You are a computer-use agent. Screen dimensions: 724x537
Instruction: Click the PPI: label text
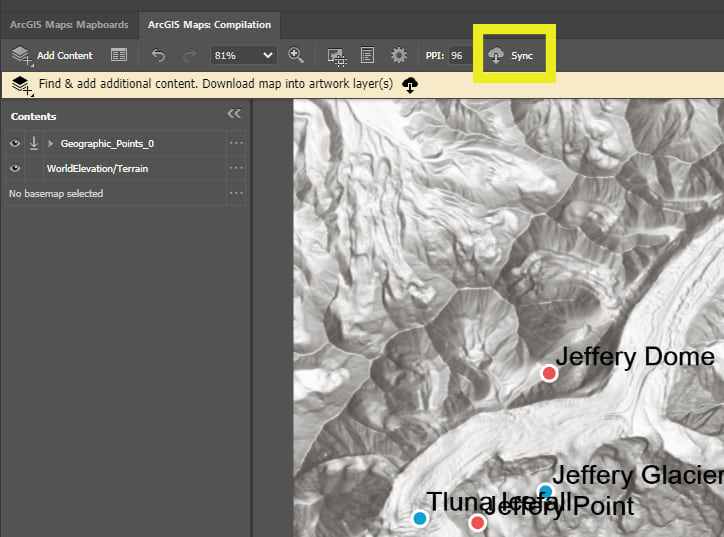click(434, 56)
